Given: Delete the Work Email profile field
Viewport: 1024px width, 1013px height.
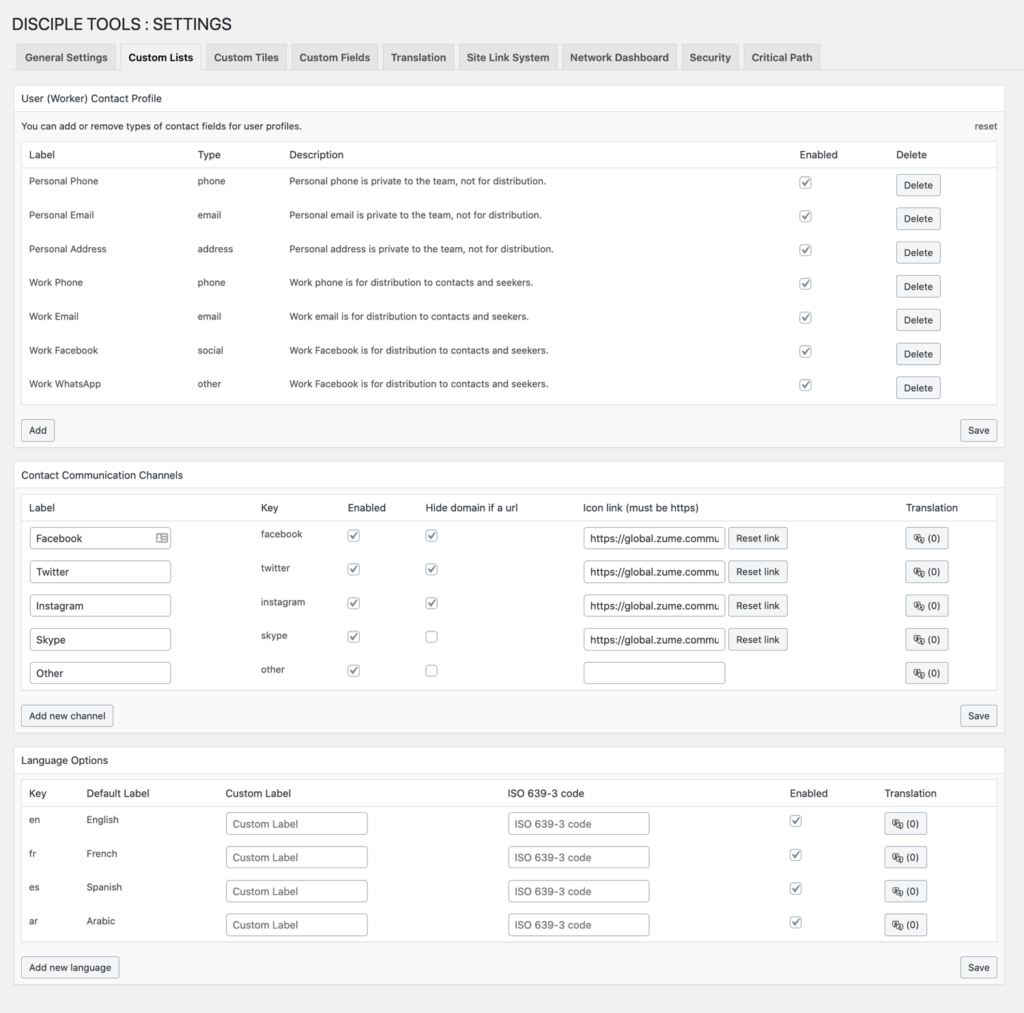Looking at the screenshot, I should point(917,320).
